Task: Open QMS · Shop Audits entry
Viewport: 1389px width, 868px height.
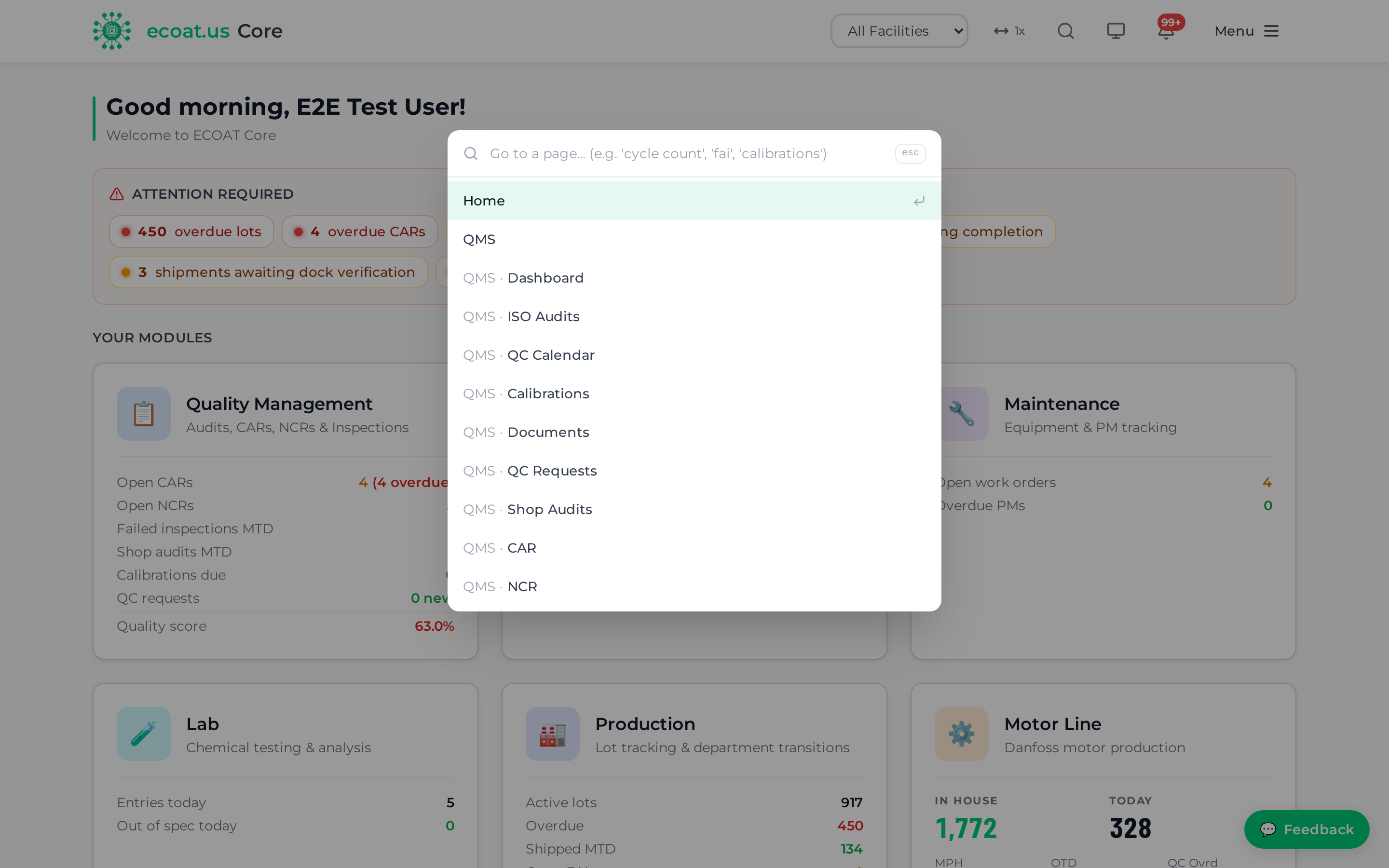Action: pyautogui.click(x=694, y=509)
